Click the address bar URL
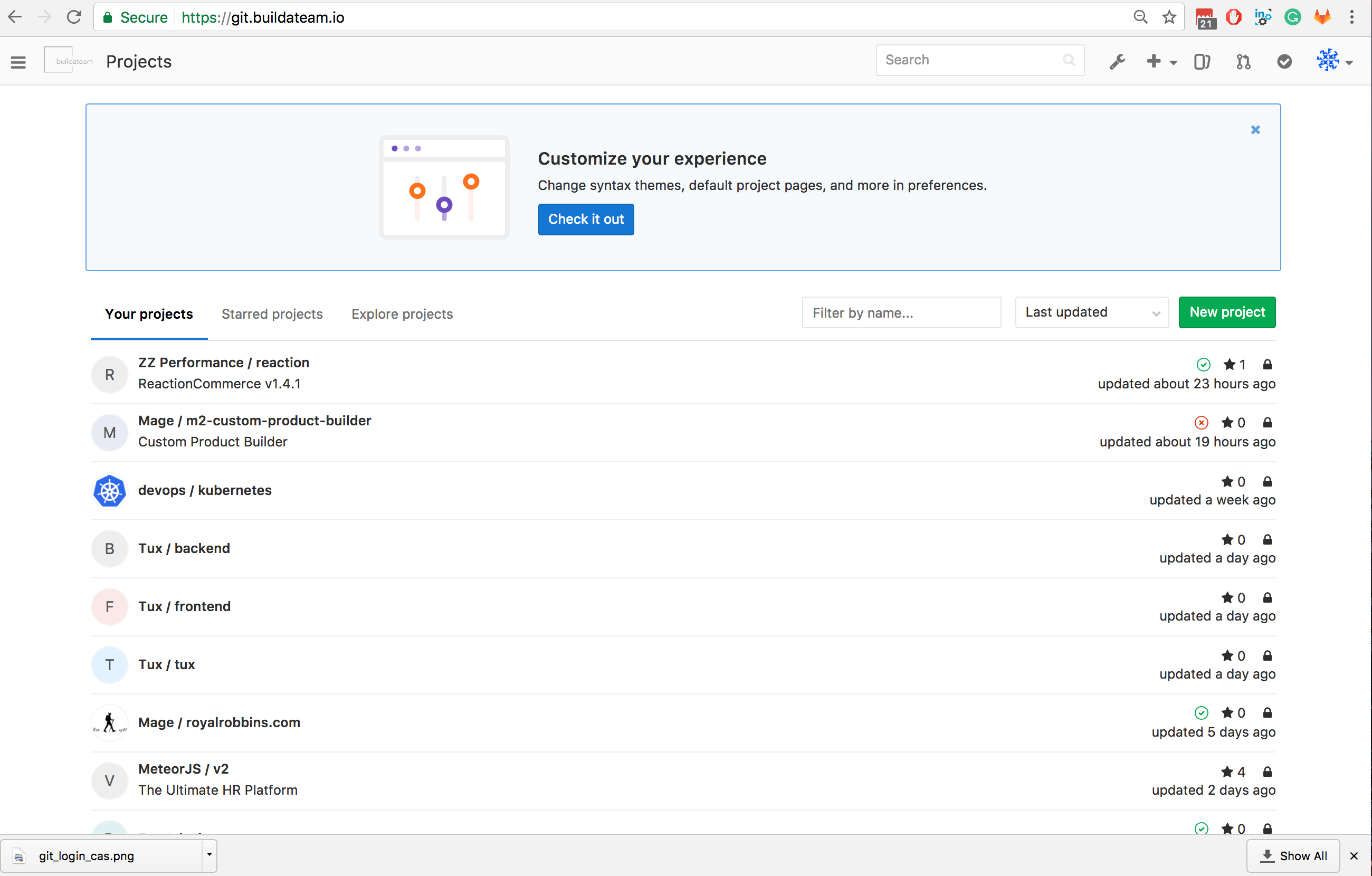The image size is (1372, 876). pos(263,17)
